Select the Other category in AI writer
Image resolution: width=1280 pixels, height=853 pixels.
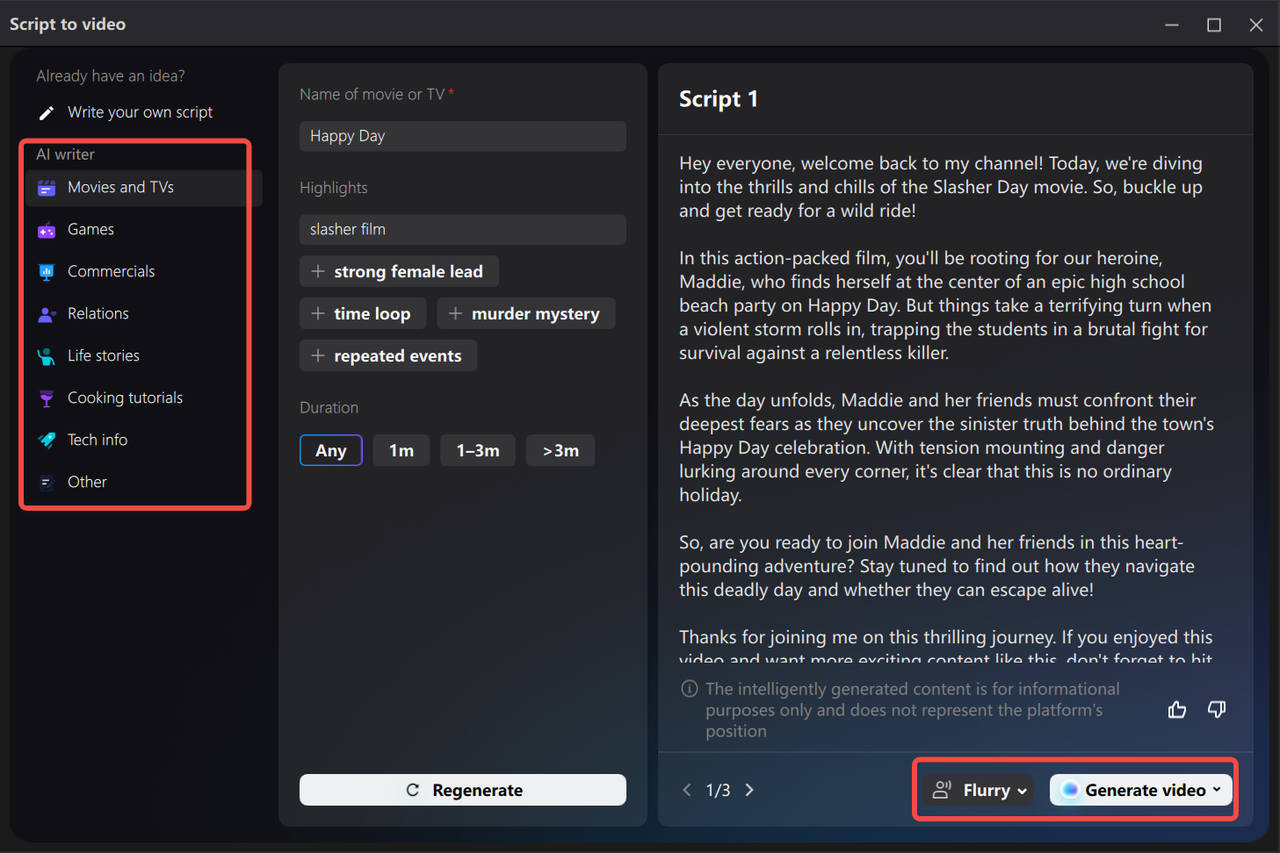(87, 481)
